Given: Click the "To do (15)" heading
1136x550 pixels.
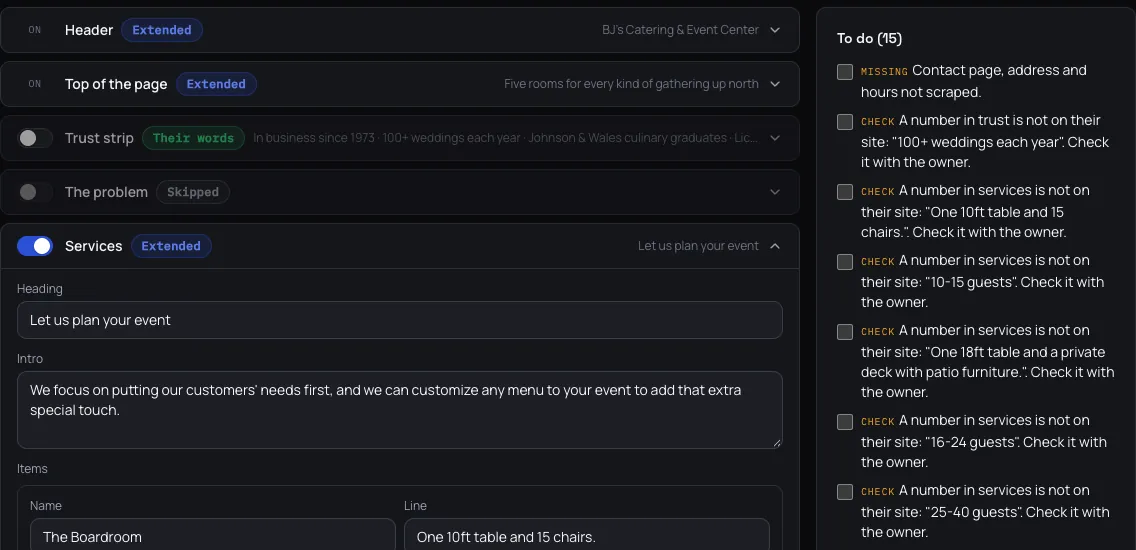Looking at the screenshot, I should (x=869, y=38).
